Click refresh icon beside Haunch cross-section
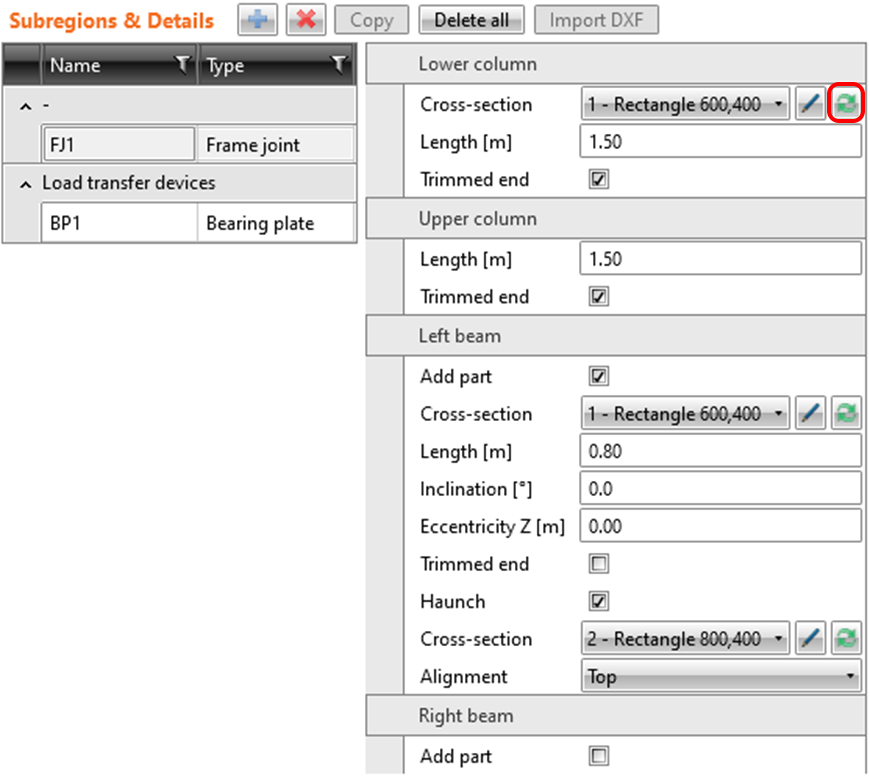This screenshot has height=780, width=870. [x=847, y=639]
